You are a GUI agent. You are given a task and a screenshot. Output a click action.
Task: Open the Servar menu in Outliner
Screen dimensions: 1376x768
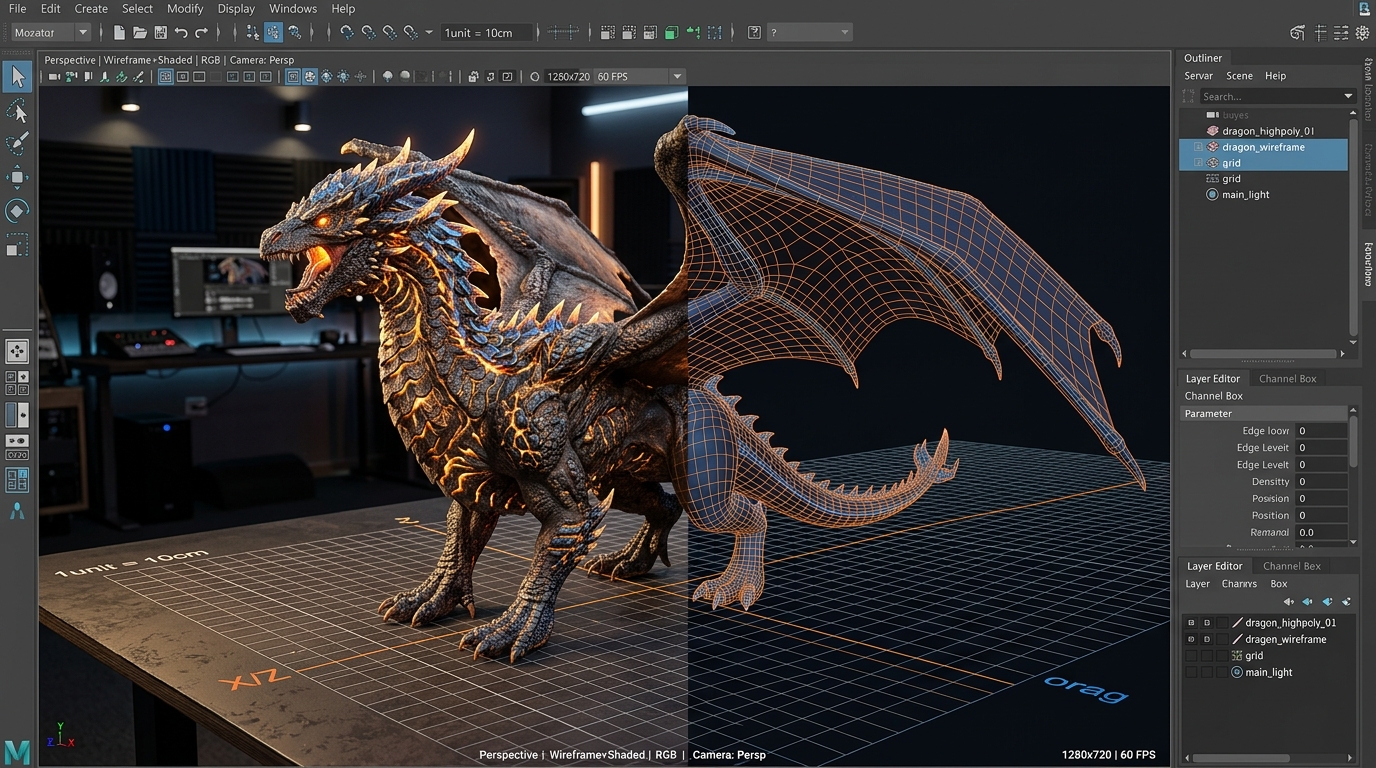1198,76
